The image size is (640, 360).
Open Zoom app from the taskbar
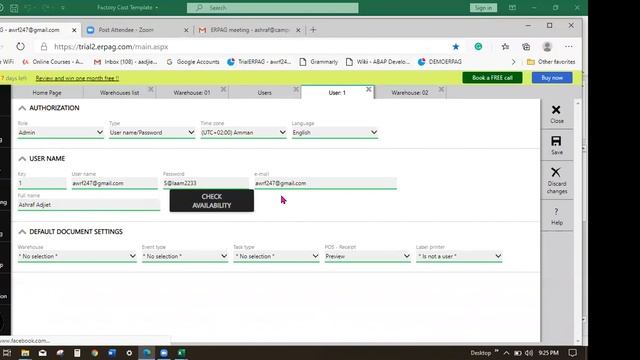[x=164, y=353]
